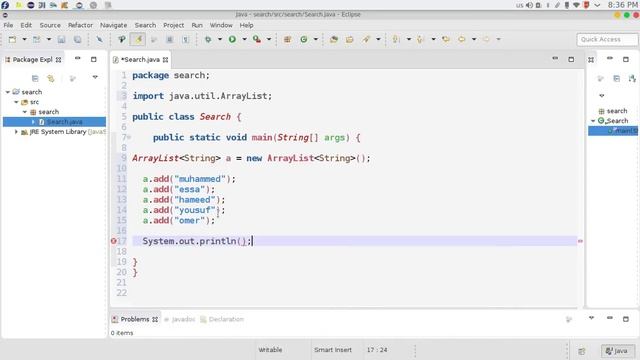Toggle Block Selection mode button
This screenshot has height=360, width=640.
coord(169,39)
